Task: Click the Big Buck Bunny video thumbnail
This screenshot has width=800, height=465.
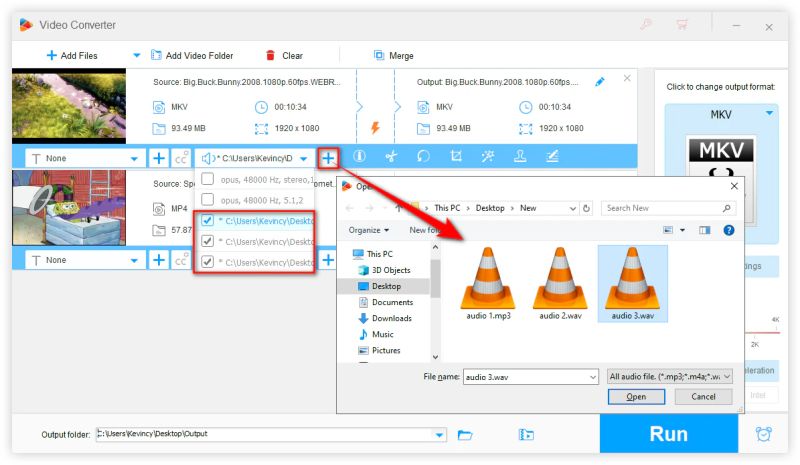Action: click(x=69, y=106)
